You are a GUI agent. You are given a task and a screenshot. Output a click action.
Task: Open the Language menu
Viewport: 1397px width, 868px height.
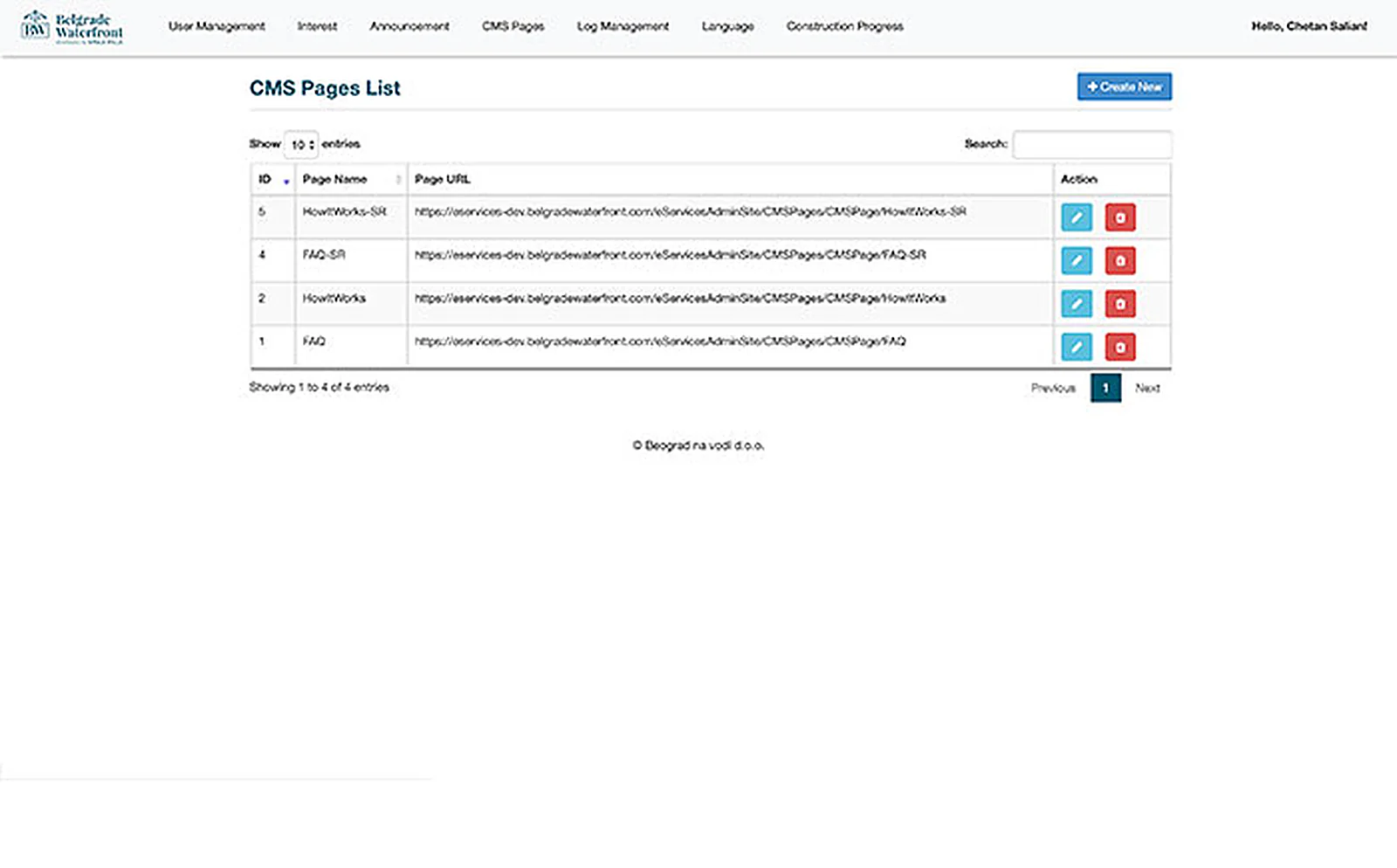(728, 26)
